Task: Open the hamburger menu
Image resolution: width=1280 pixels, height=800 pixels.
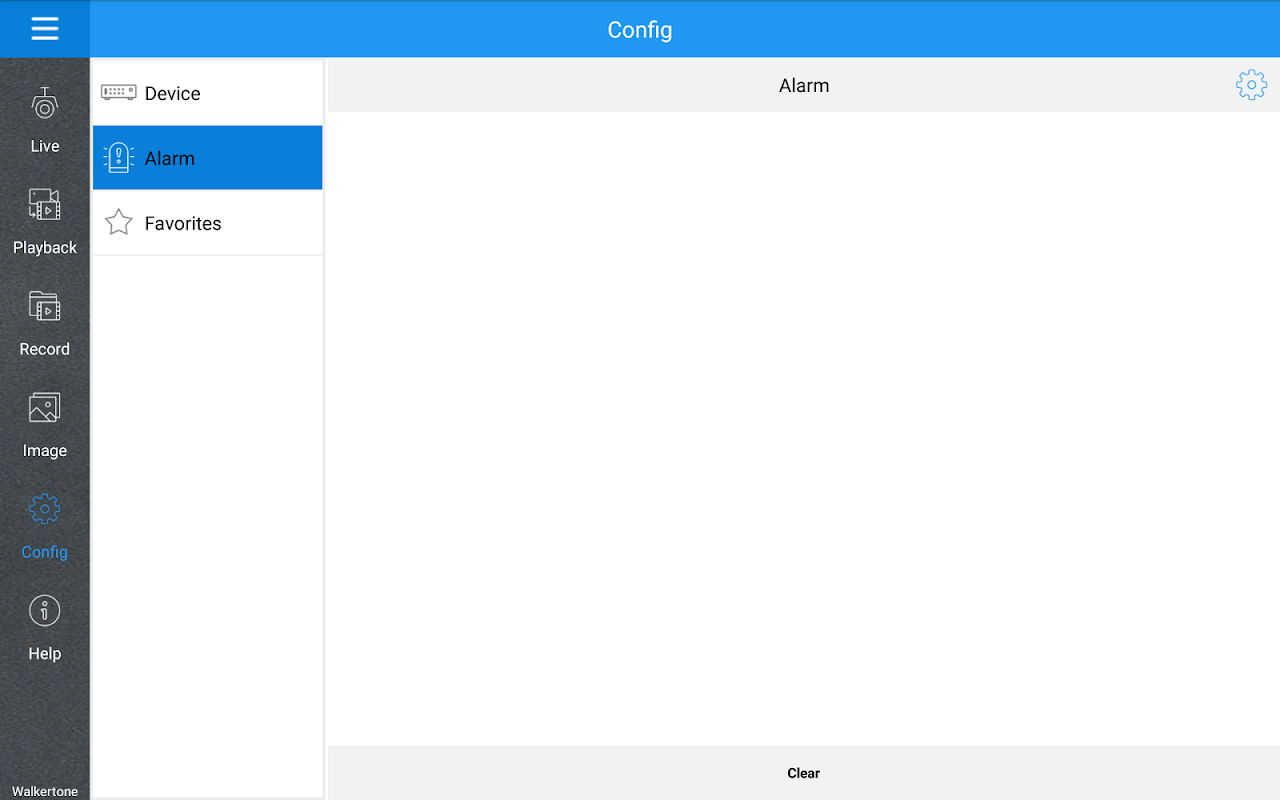Action: click(x=45, y=29)
